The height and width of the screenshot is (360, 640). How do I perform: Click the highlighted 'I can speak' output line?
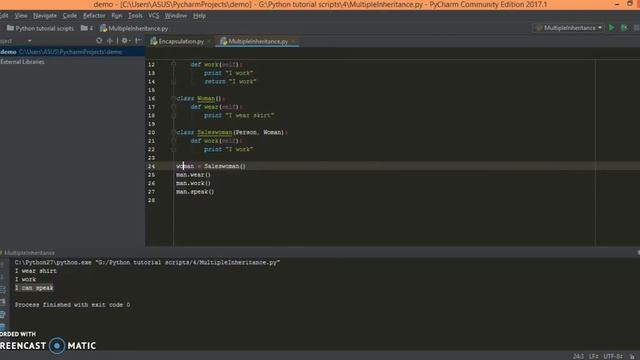pos(34,288)
